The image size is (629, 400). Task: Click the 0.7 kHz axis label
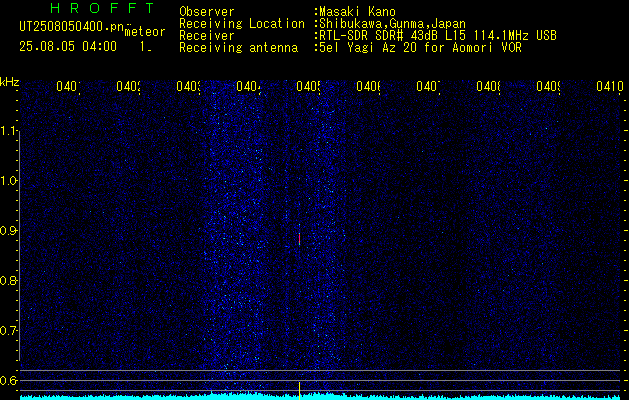tap(8, 331)
